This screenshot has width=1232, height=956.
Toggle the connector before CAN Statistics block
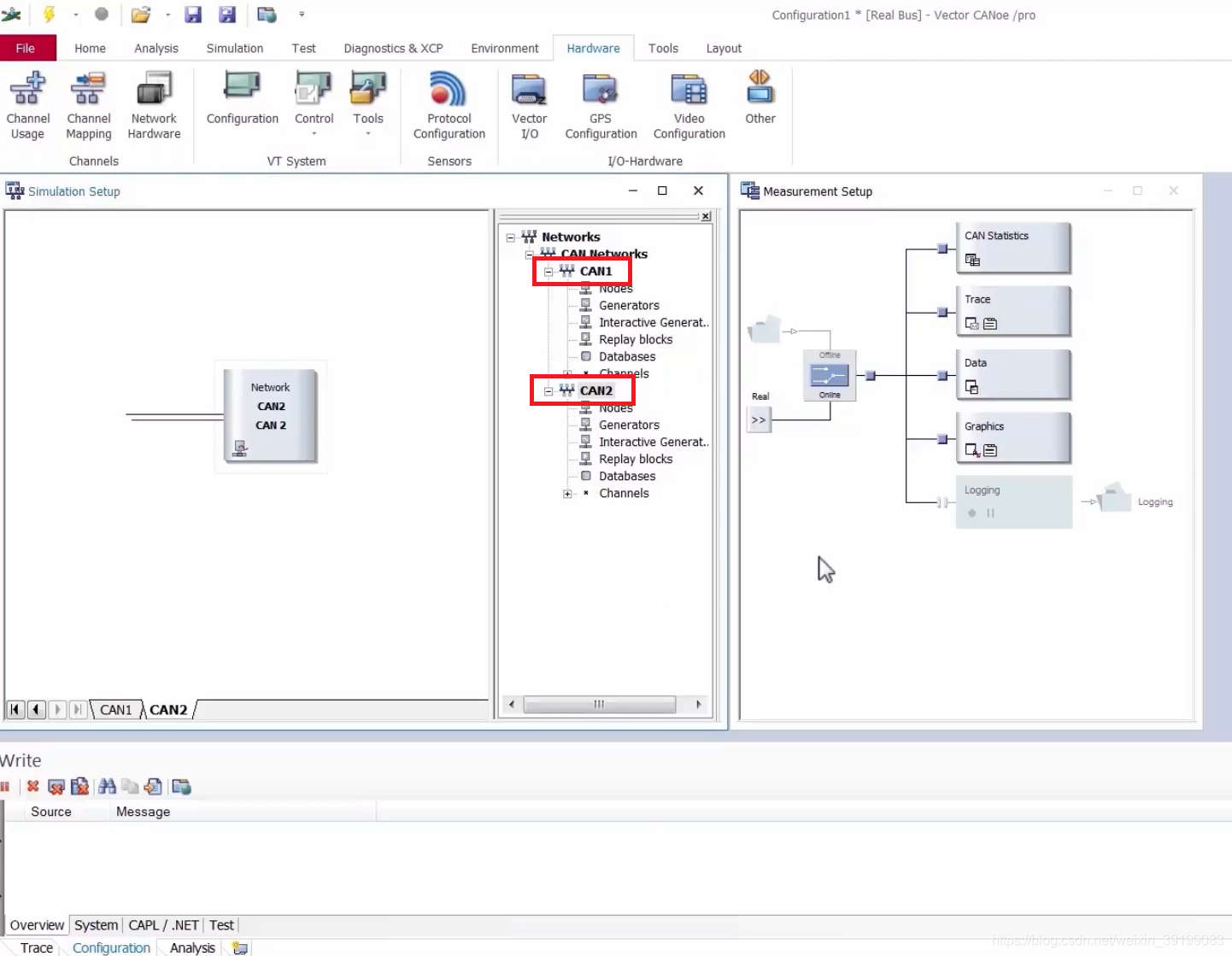coord(942,249)
